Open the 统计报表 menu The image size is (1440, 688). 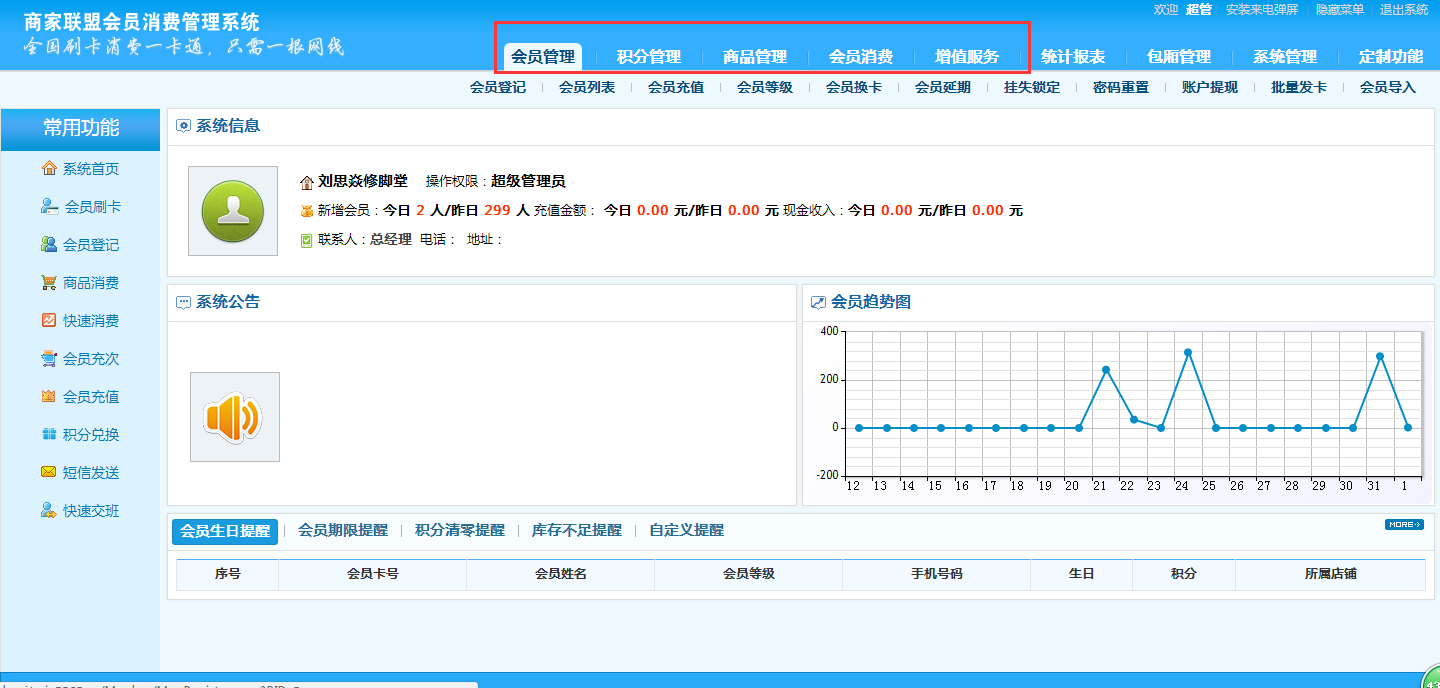pyautogui.click(x=1074, y=57)
